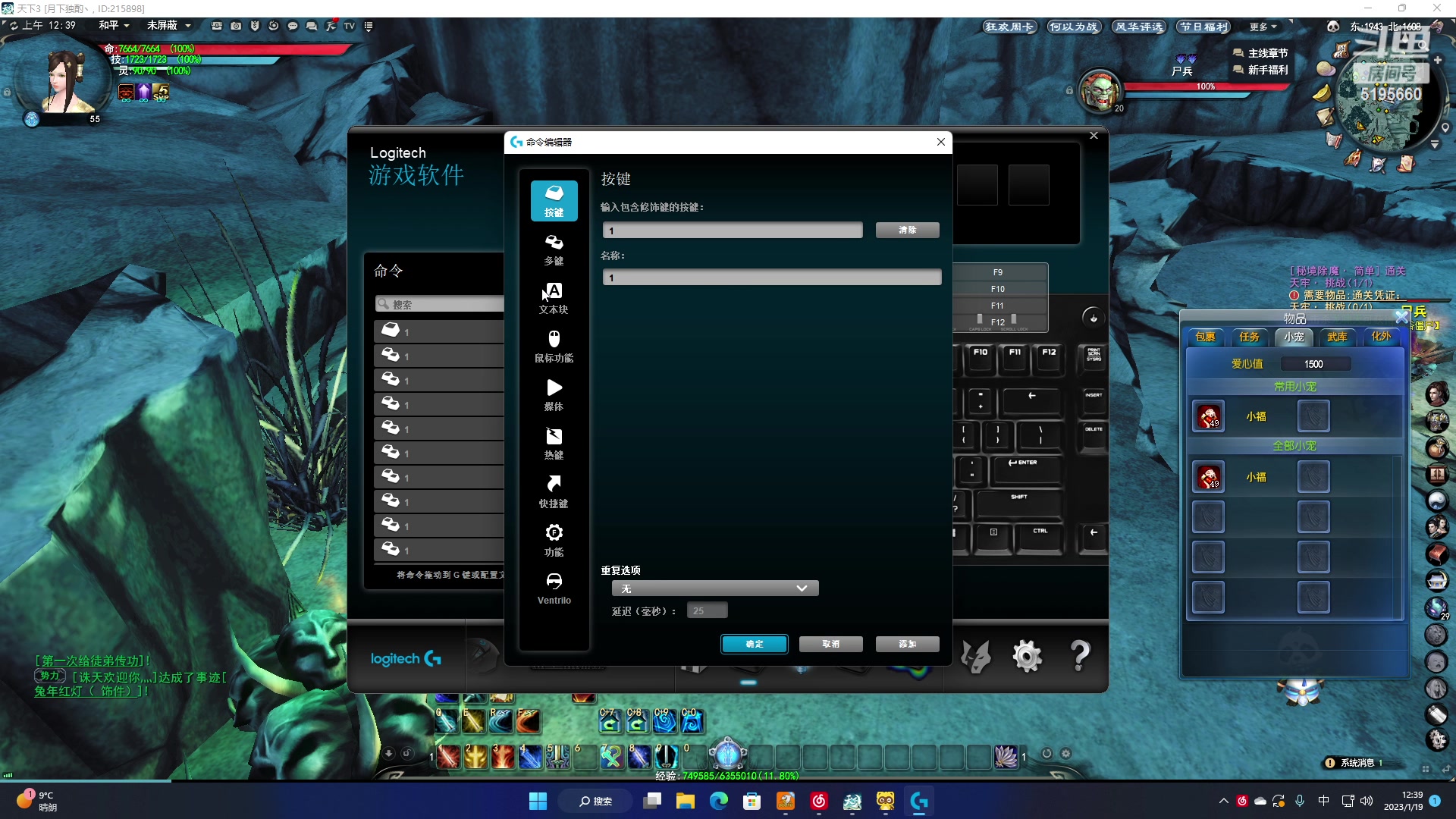Open Windows Start menu
The image size is (1456, 819).
(538, 801)
